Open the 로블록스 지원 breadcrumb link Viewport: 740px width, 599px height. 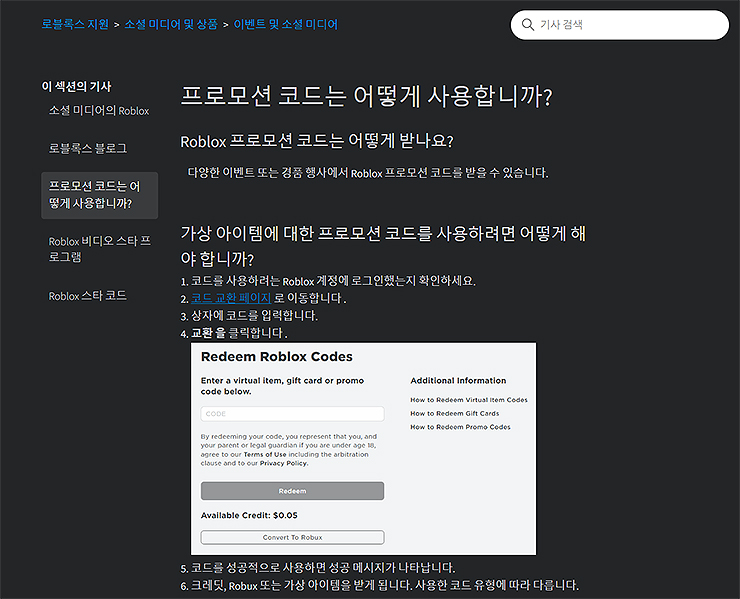tap(75, 24)
